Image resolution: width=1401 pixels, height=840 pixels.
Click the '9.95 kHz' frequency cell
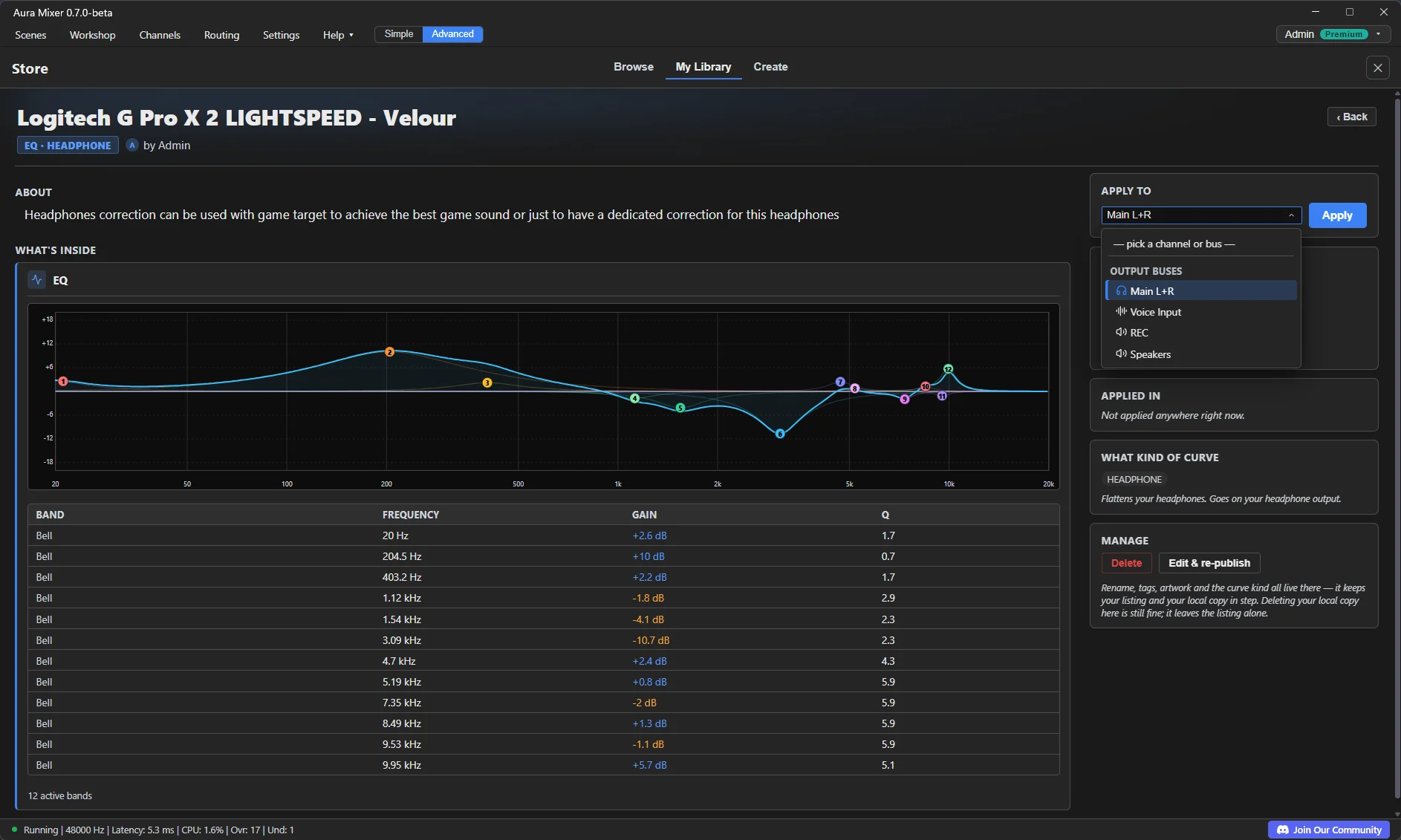click(x=402, y=765)
